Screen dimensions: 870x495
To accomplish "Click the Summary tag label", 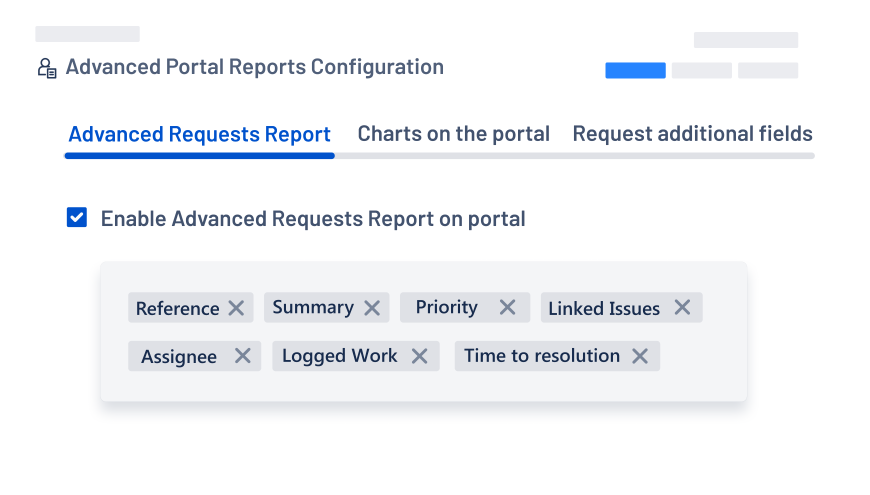I will coord(312,308).
